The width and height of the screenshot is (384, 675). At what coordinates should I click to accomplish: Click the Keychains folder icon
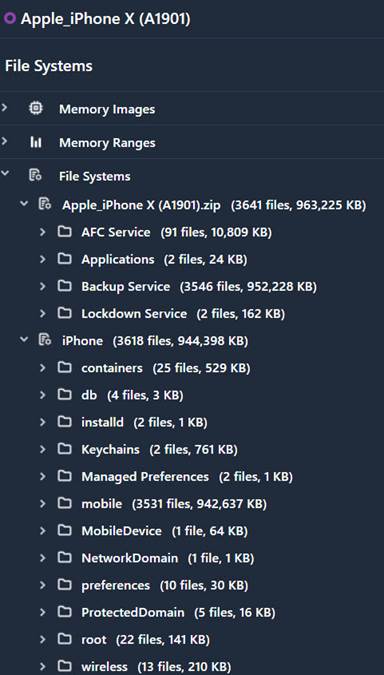pos(65,449)
